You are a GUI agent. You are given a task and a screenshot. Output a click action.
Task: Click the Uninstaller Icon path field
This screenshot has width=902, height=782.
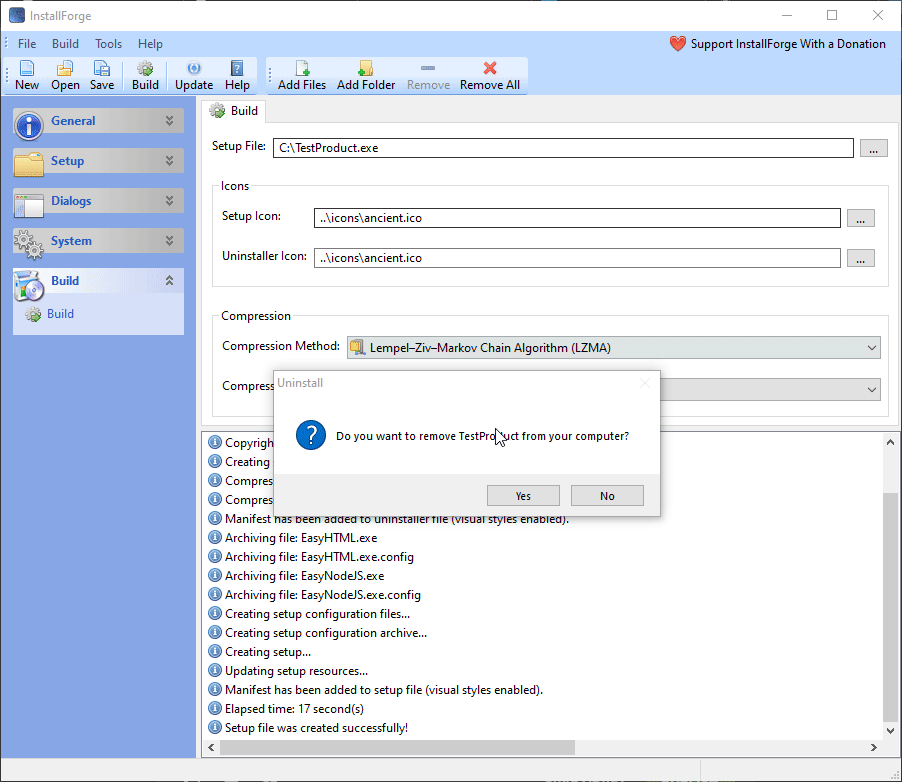click(577, 258)
